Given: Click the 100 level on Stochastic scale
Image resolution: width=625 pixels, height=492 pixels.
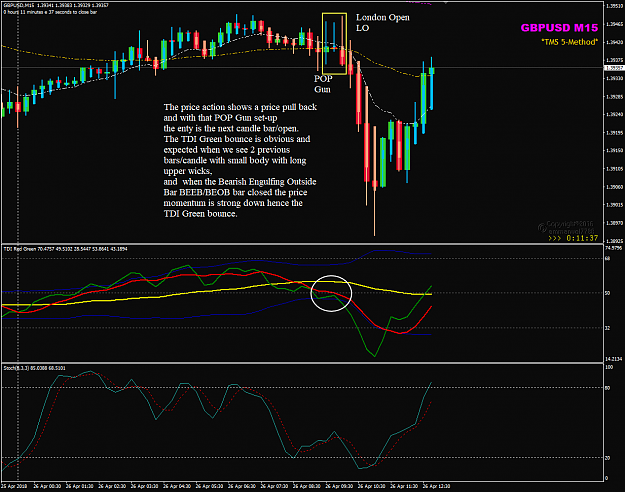Looking at the screenshot, I should pyautogui.click(x=609, y=367).
